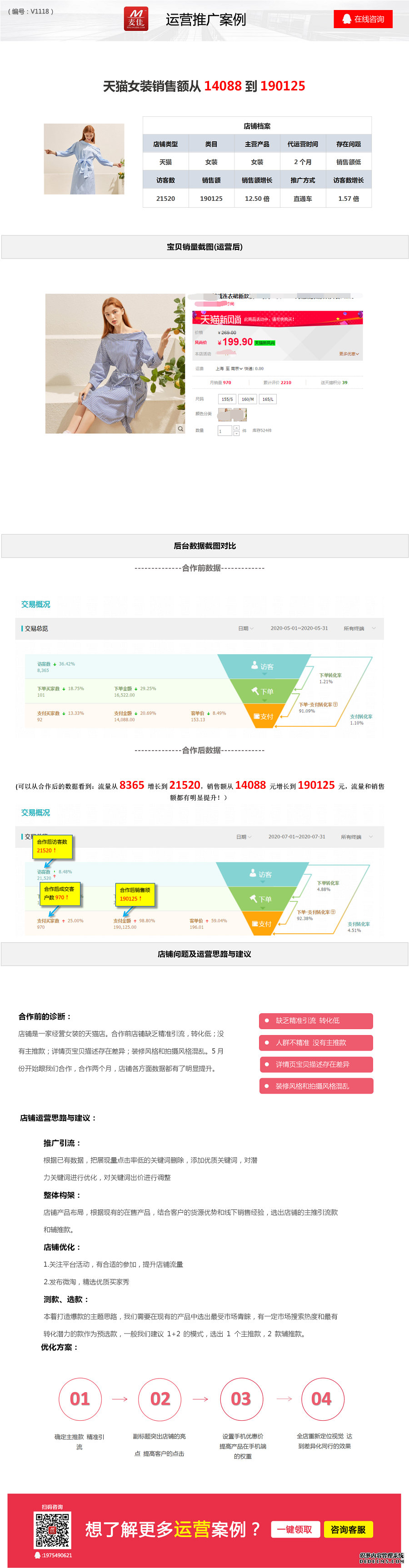Image resolution: width=409 pixels, height=1568 pixels.
Task: Click the 店铺档案 table title
Action: tap(257, 126)
